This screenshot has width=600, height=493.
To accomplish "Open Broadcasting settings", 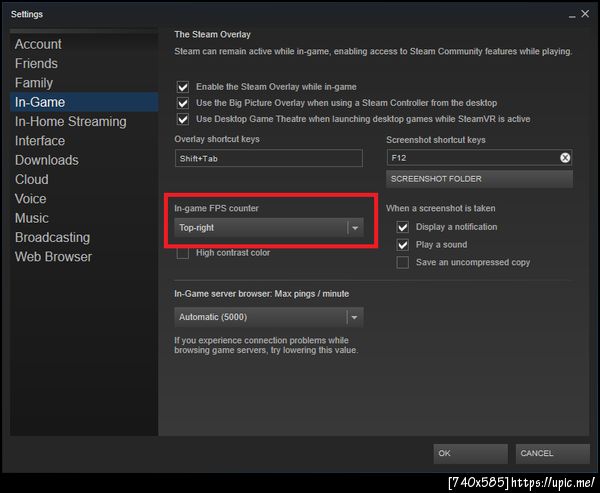I will pyautogui.click(x=84, y=237).
